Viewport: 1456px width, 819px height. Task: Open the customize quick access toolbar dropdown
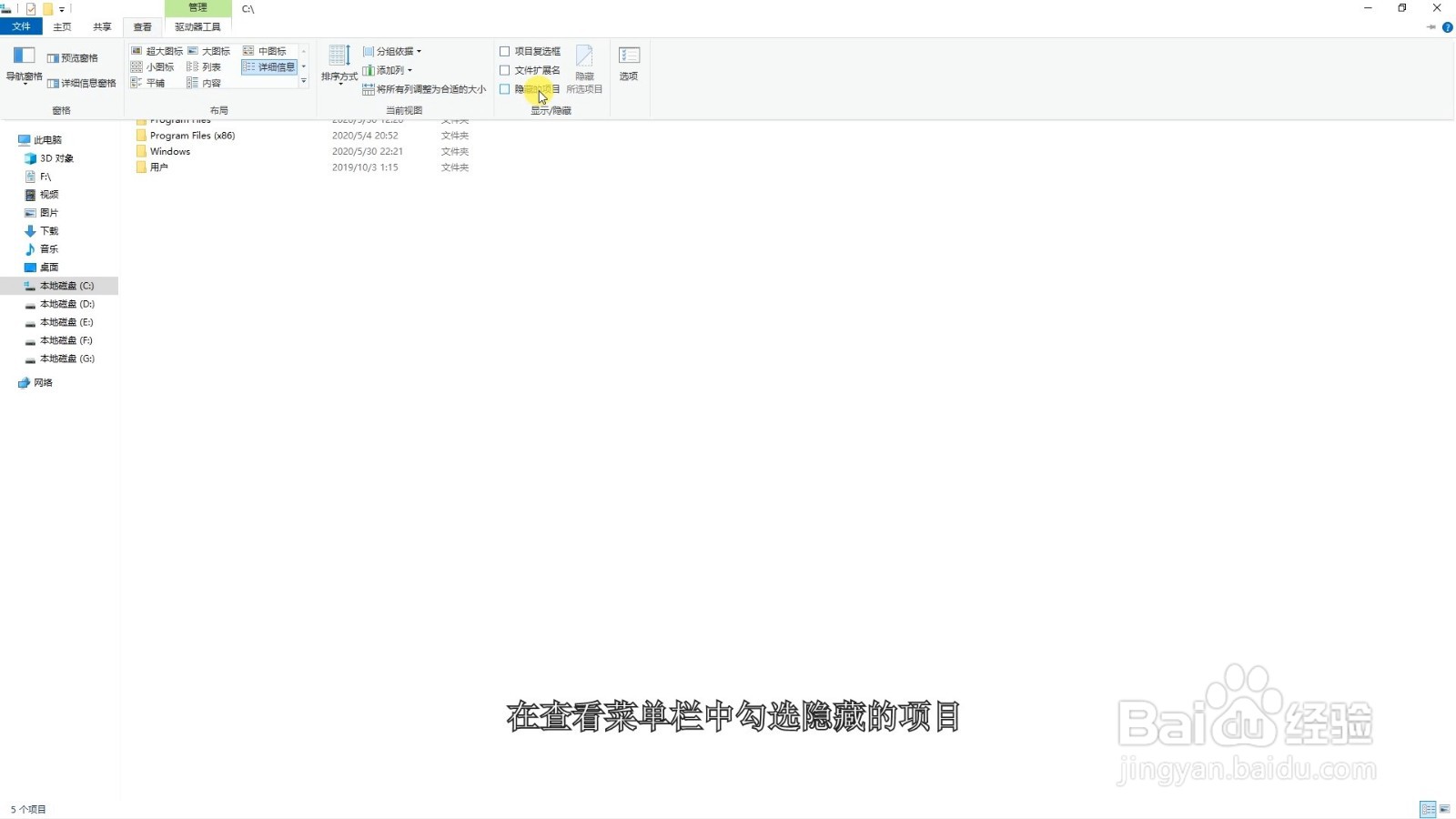(x=62, y=9)
